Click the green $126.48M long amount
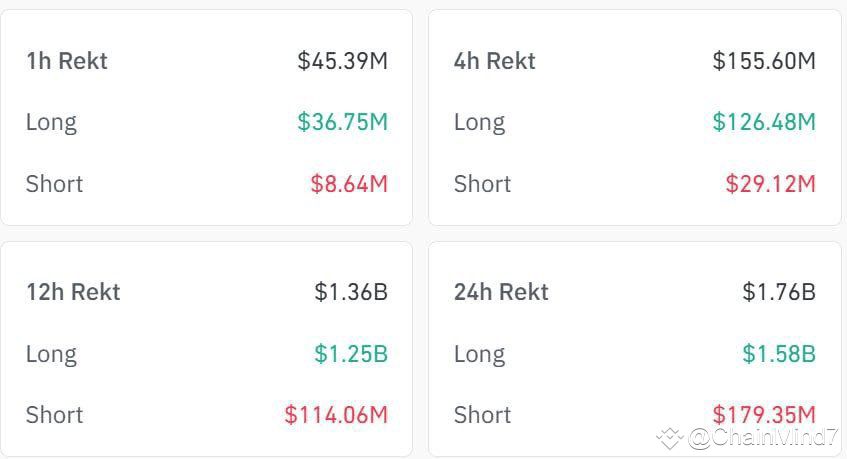The width and height of the screenshot is (847, 459). pyautogui.click(x=764, y=122)
